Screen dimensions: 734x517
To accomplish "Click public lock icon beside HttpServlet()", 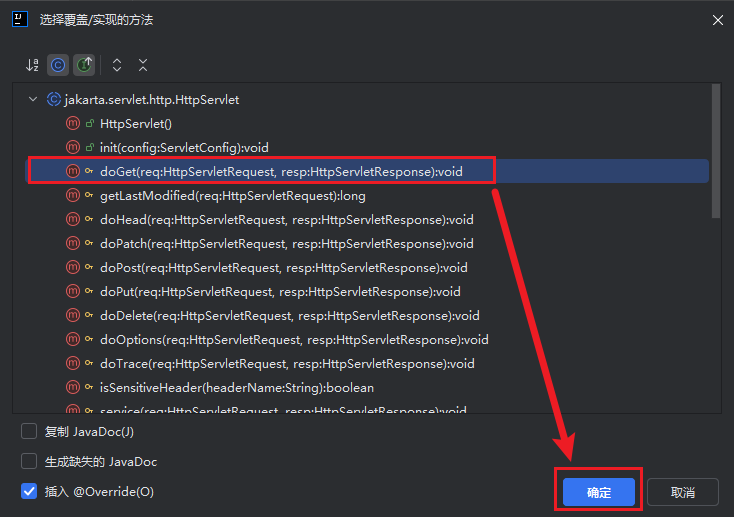I will [x=89, y=124].
